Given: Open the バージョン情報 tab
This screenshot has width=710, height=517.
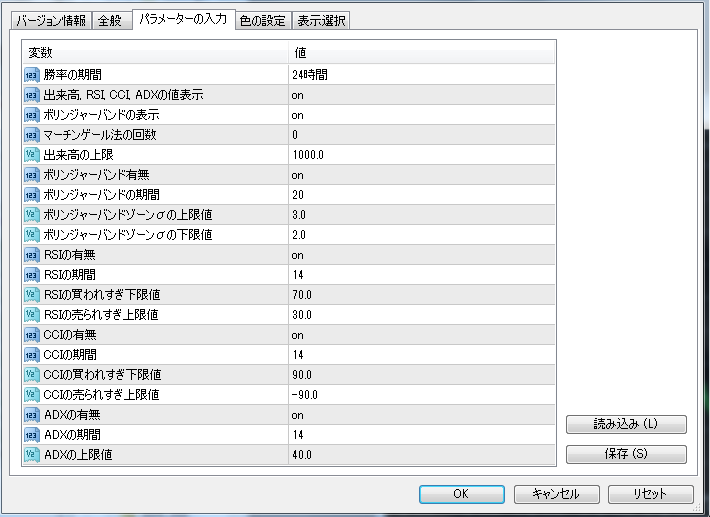Looking at the screenshot, I should pyautogui.click(x=51, y=21).
